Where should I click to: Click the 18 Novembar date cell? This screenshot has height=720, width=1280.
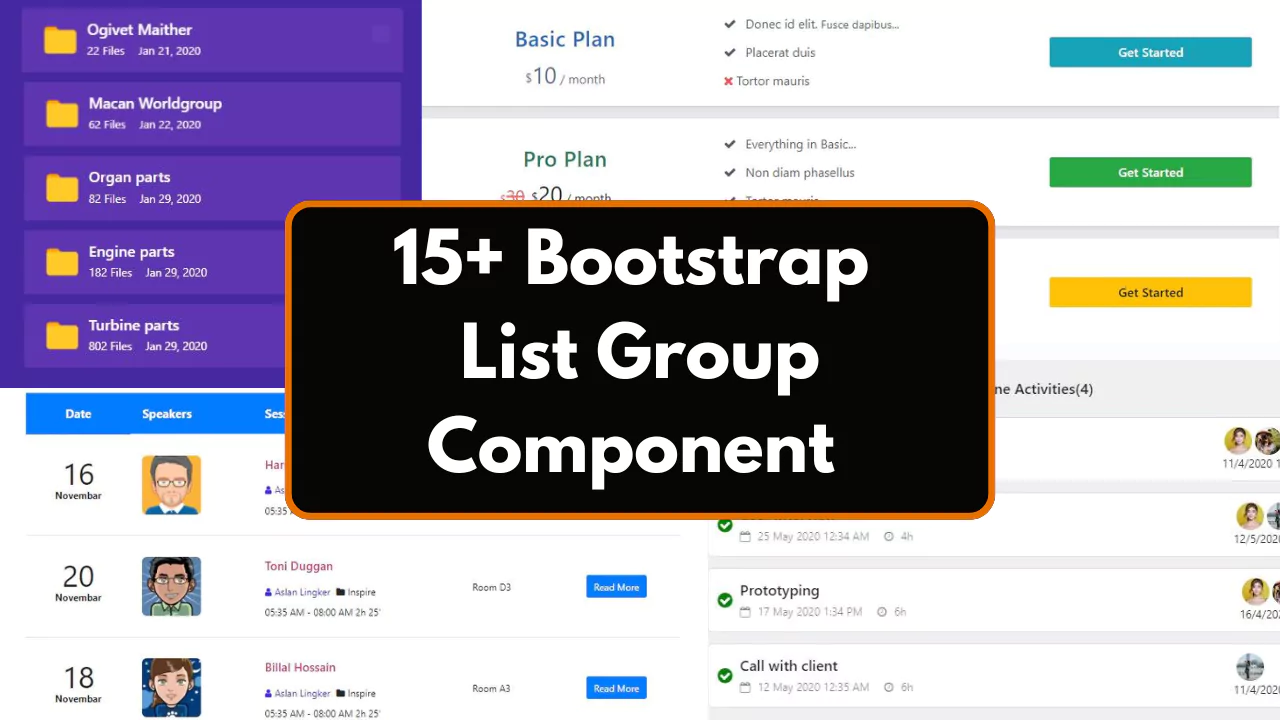pyautogui.click(x=78, y=683)
